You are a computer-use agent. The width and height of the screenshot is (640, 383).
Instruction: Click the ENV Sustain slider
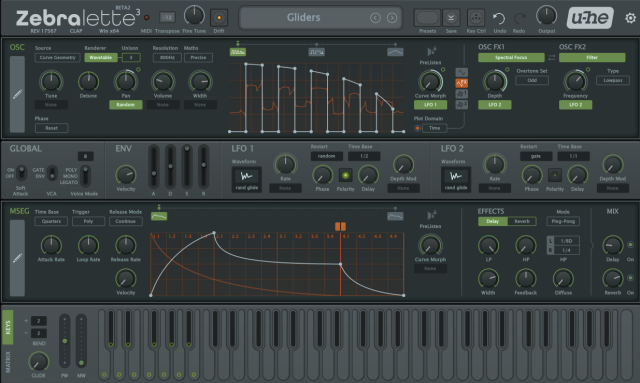tap(187, 166)
